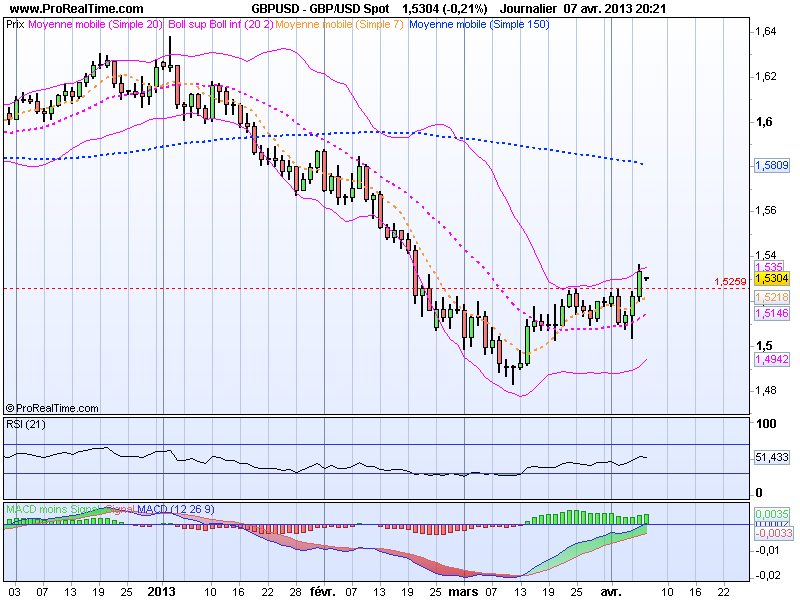This screenshot has width=800, height=600.
Task: Click the red dashed 1,5259 horizontal line
Action: (x=377, y=288)
